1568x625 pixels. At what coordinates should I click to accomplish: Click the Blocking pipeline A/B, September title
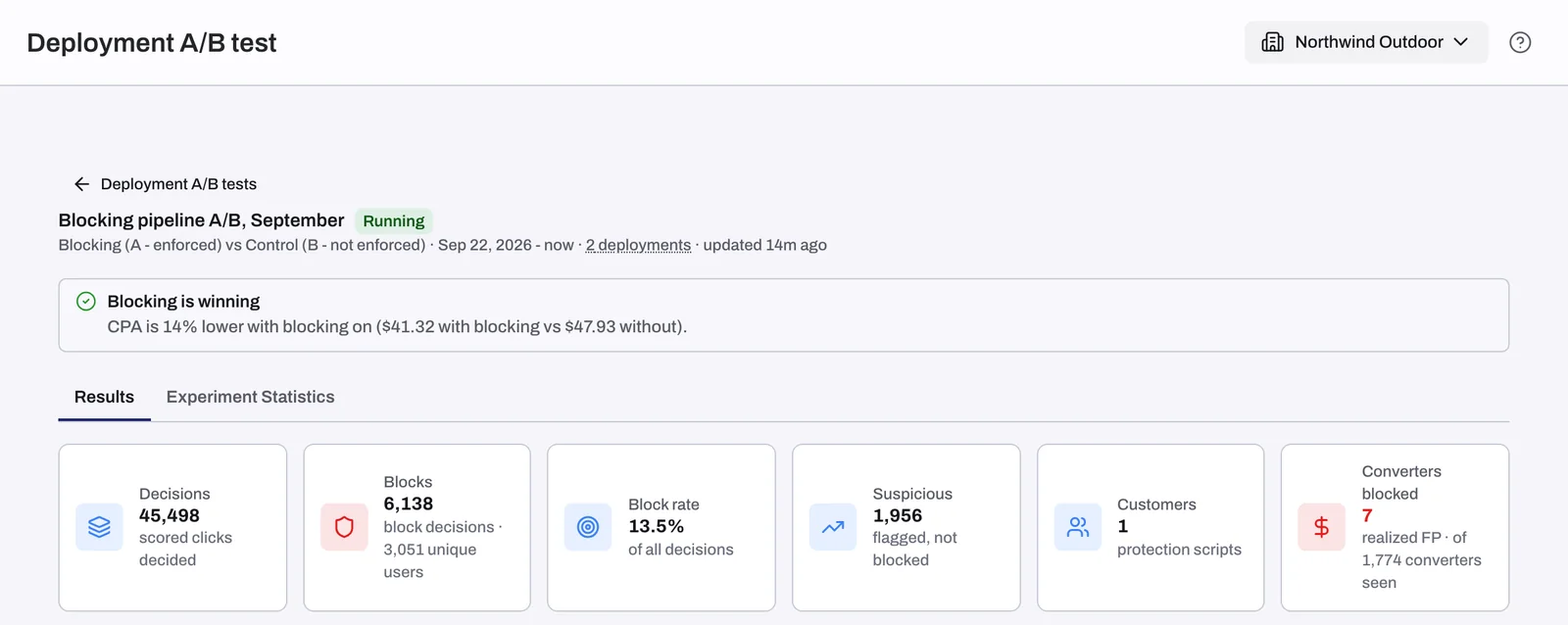(201, 220)
